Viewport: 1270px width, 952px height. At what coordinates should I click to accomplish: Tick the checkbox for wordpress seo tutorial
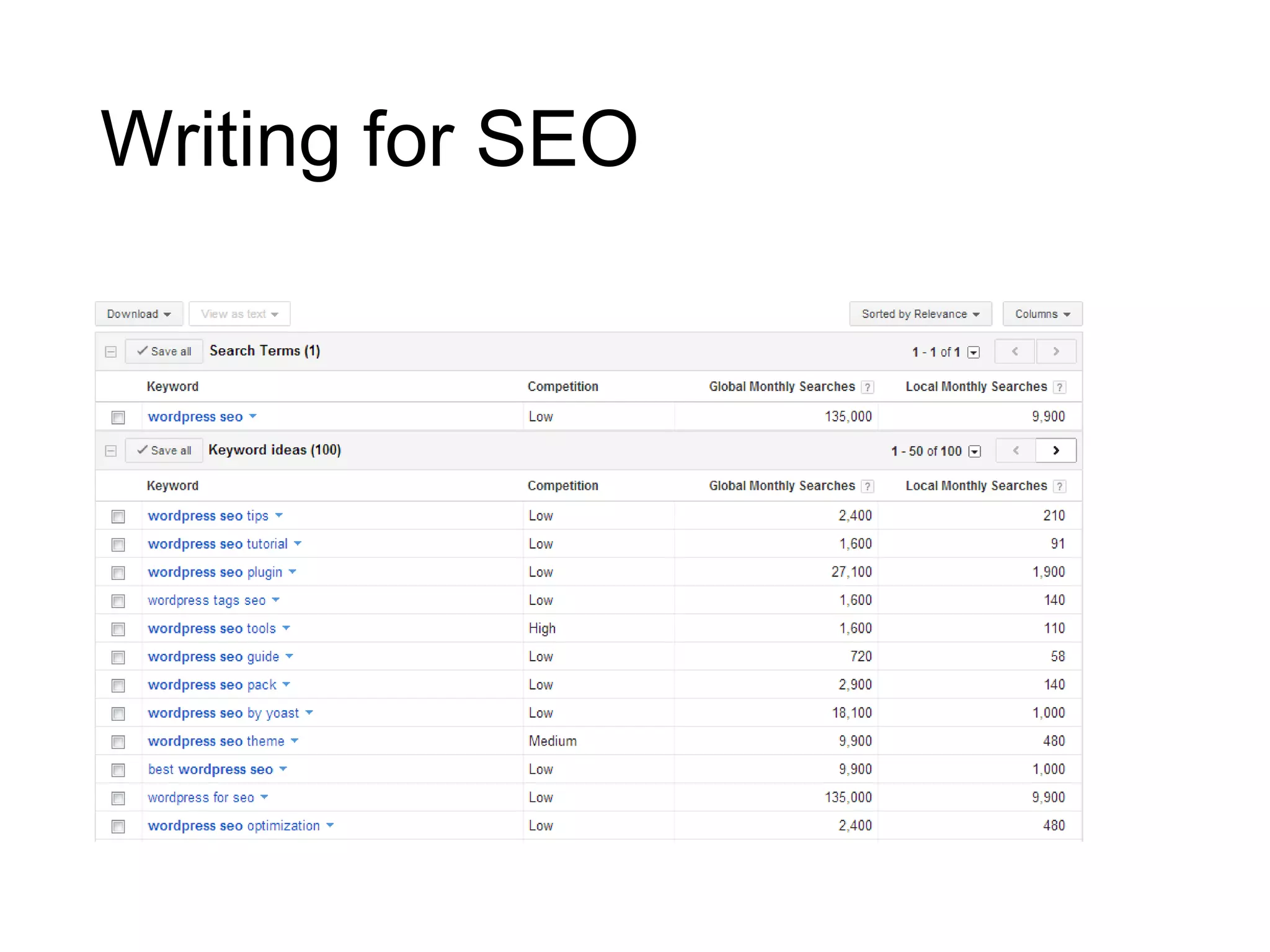tap(118, 545)
